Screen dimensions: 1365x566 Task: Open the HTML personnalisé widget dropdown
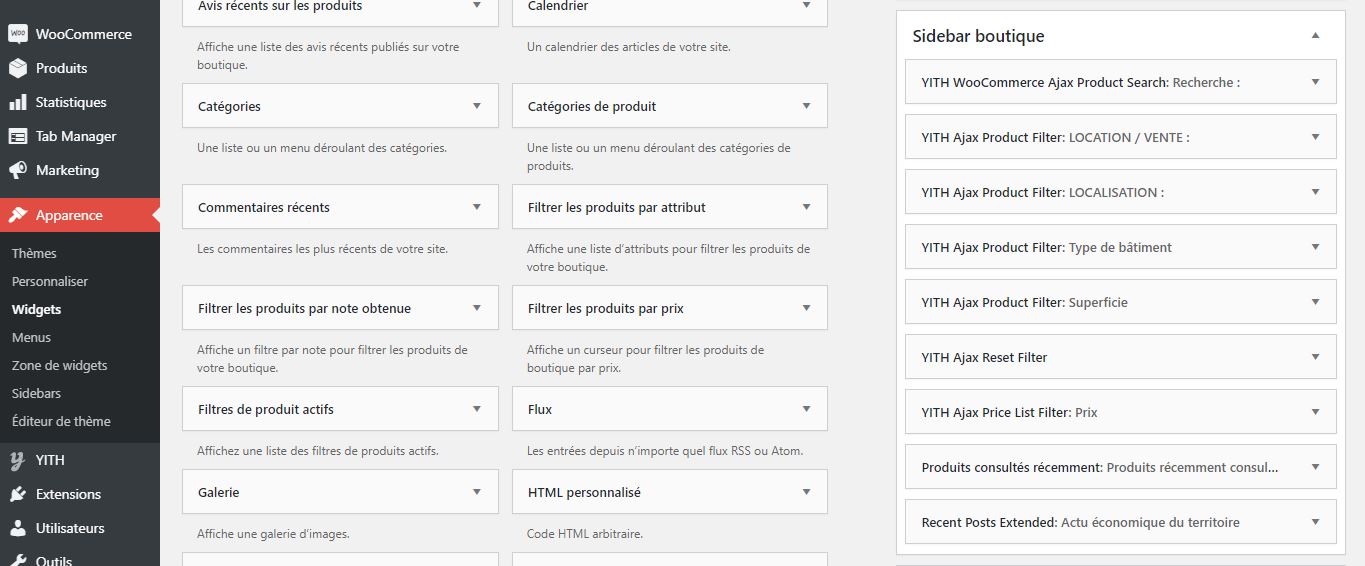coord(806,492)
